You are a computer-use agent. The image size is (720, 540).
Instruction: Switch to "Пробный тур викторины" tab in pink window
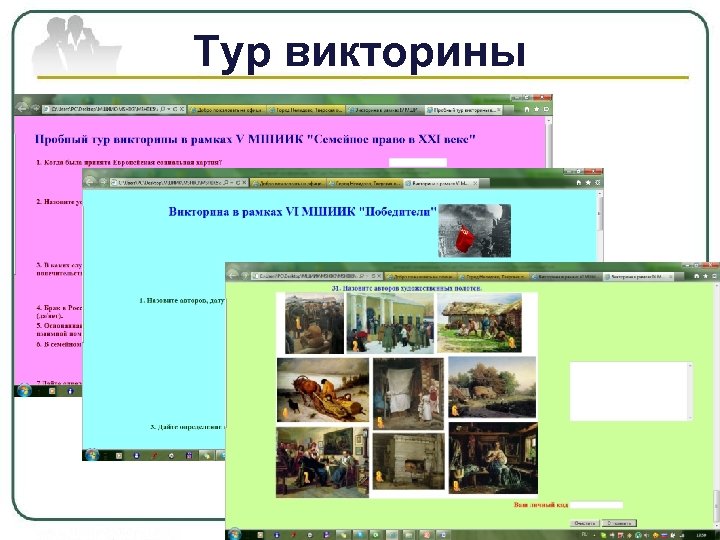point(463,110)
